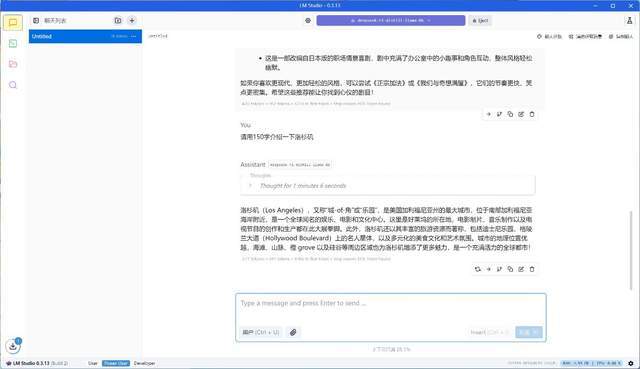The image size is (640, 369).
Task: Copy the Los Angeles response
Action: [510, 269]
